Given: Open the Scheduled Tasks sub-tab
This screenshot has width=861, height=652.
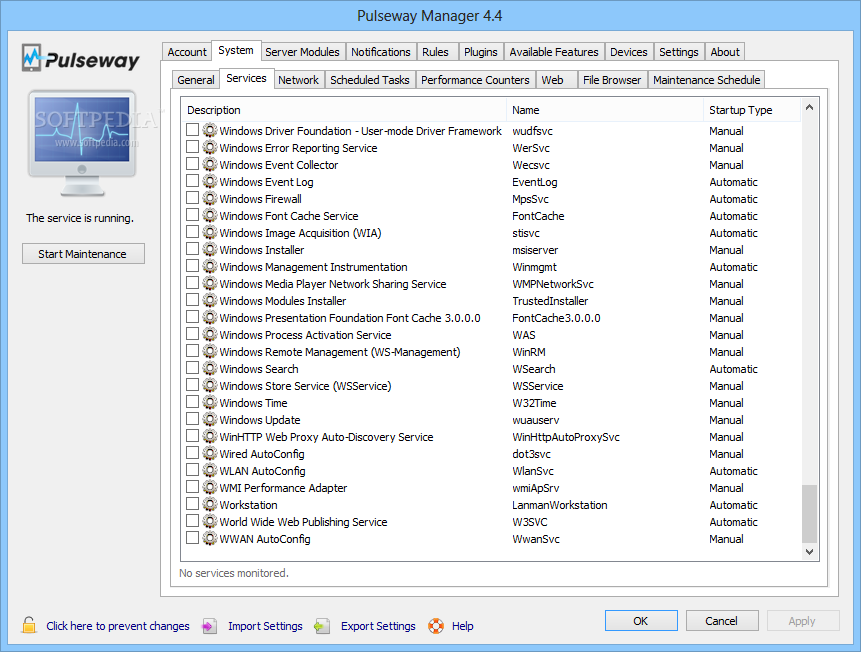Looking at the screenshot, I should click(x=370, y=80).
